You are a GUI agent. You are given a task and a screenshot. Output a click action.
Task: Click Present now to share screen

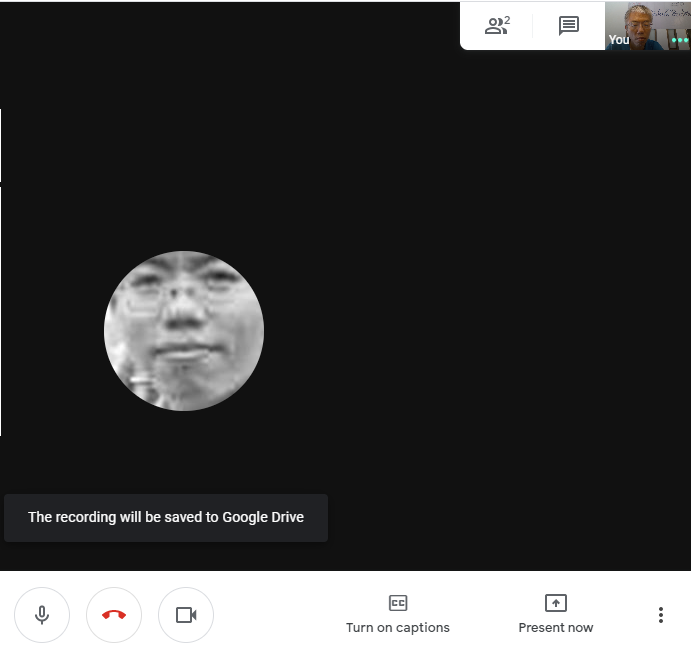point(556,615)
